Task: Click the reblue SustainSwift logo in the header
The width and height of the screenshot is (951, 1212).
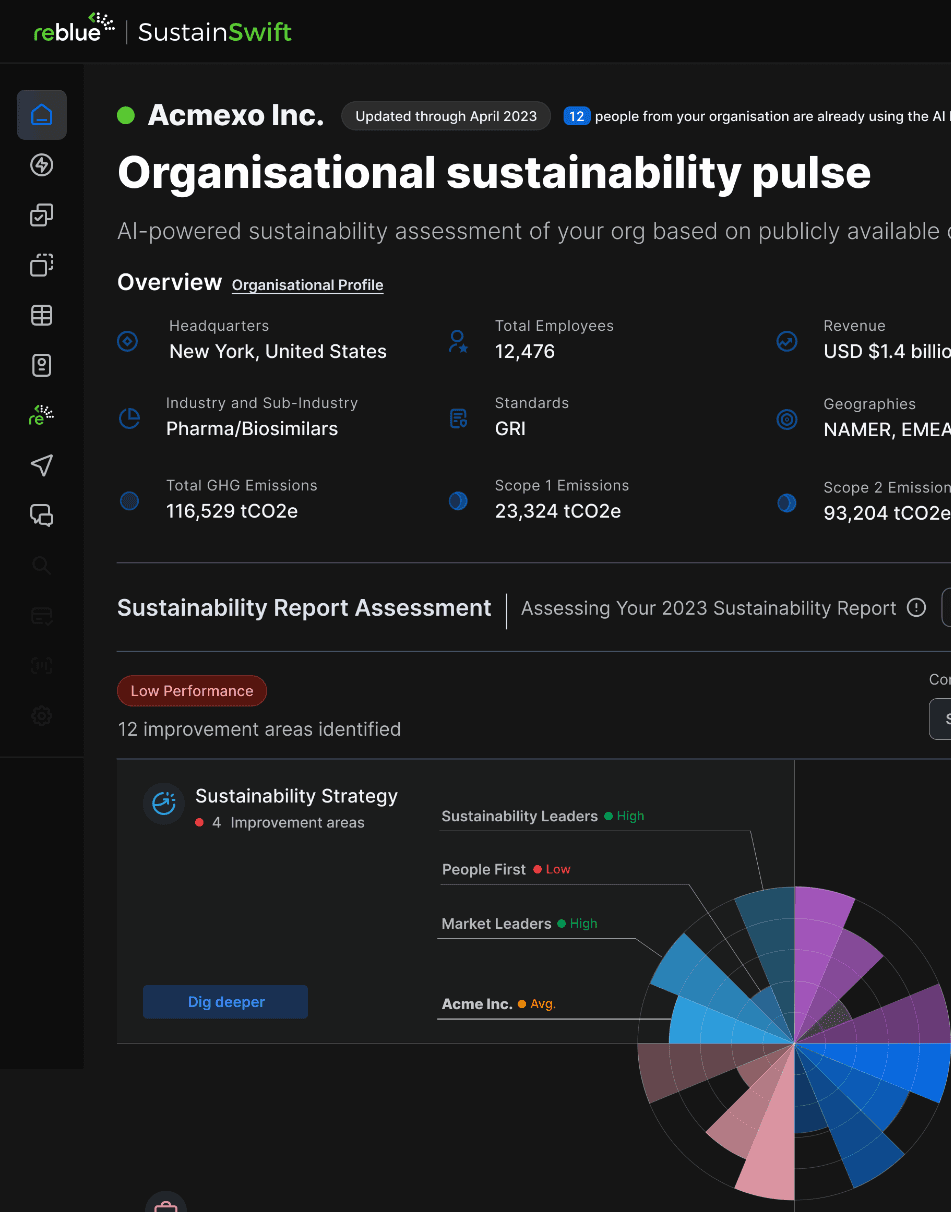Action: [x=163, y=30]
